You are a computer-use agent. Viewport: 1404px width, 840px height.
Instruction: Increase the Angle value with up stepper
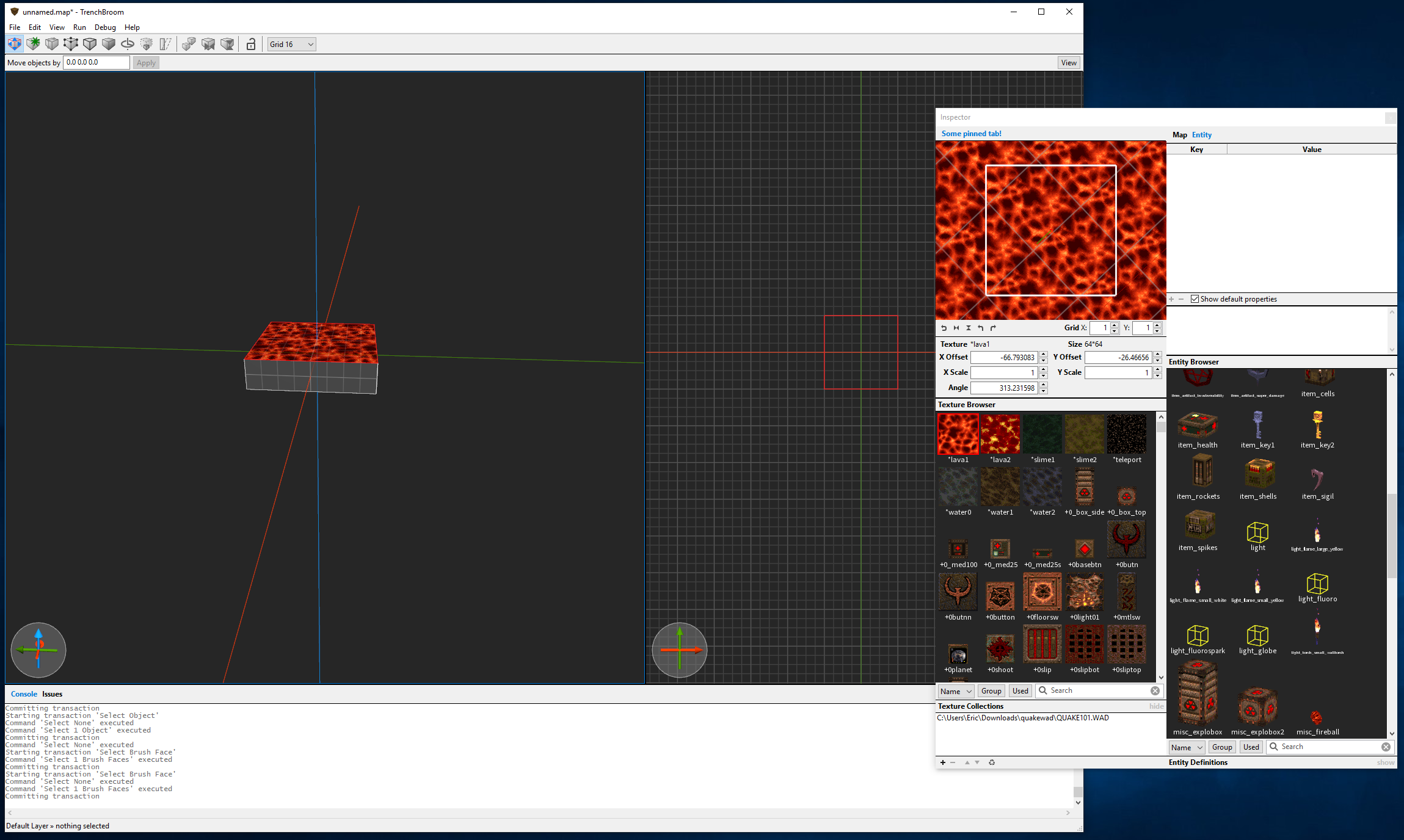pos(1044,385)
